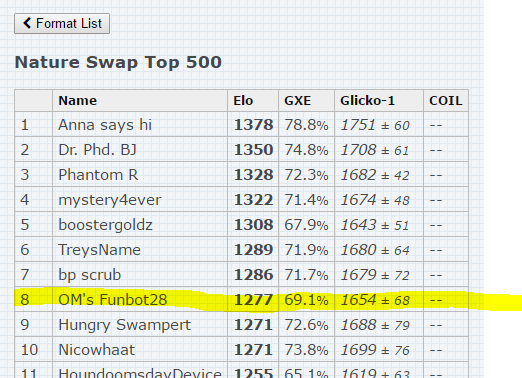522x378 pixels.
Task: Click Glicko-1 value 1674 ± 48
Action: click(x=375, y=200)
